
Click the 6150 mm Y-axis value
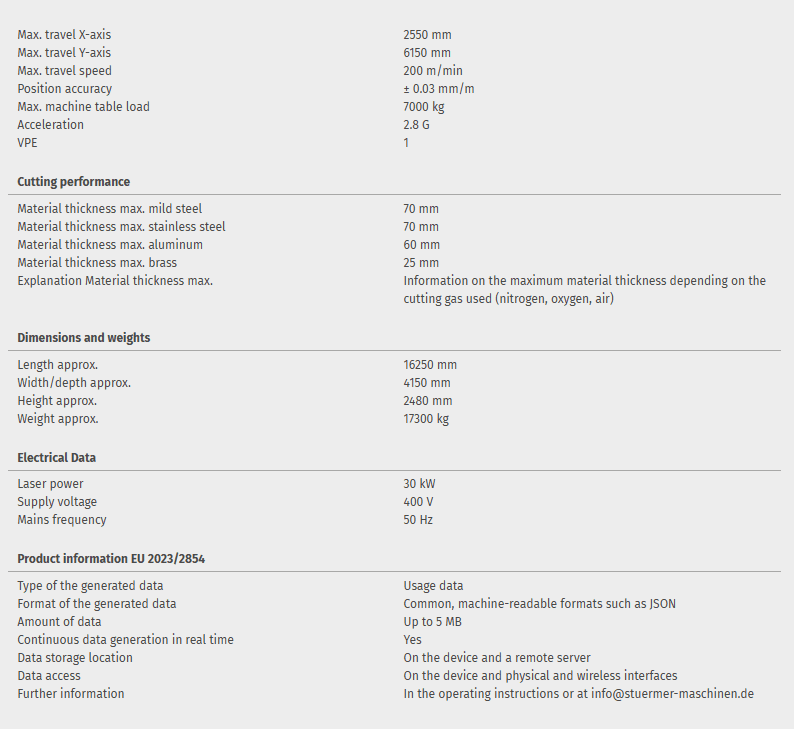tap(427, 53)
